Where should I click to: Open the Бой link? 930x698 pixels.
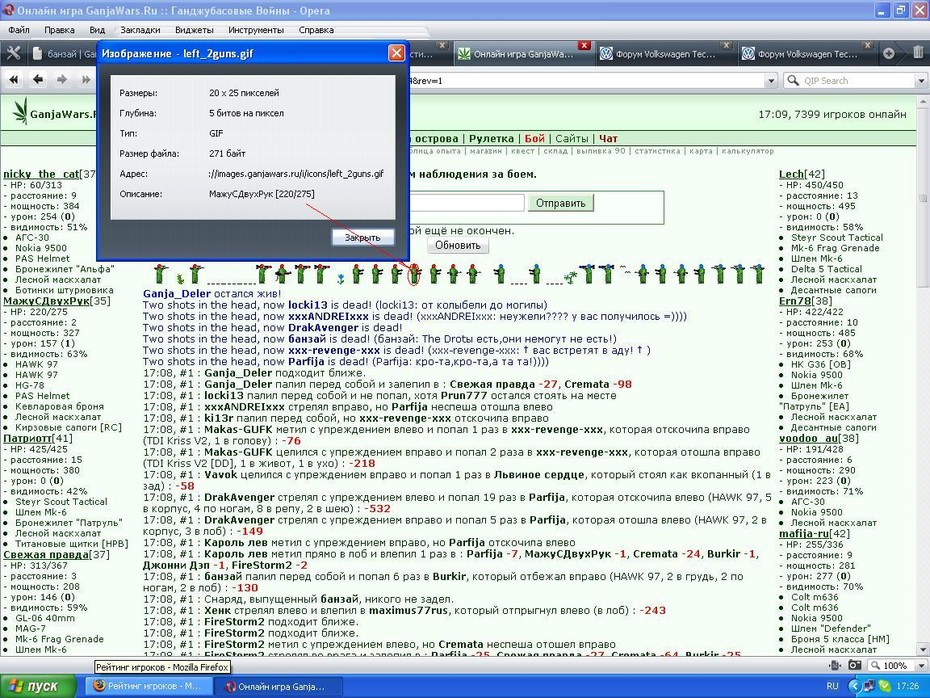[534, 138]
